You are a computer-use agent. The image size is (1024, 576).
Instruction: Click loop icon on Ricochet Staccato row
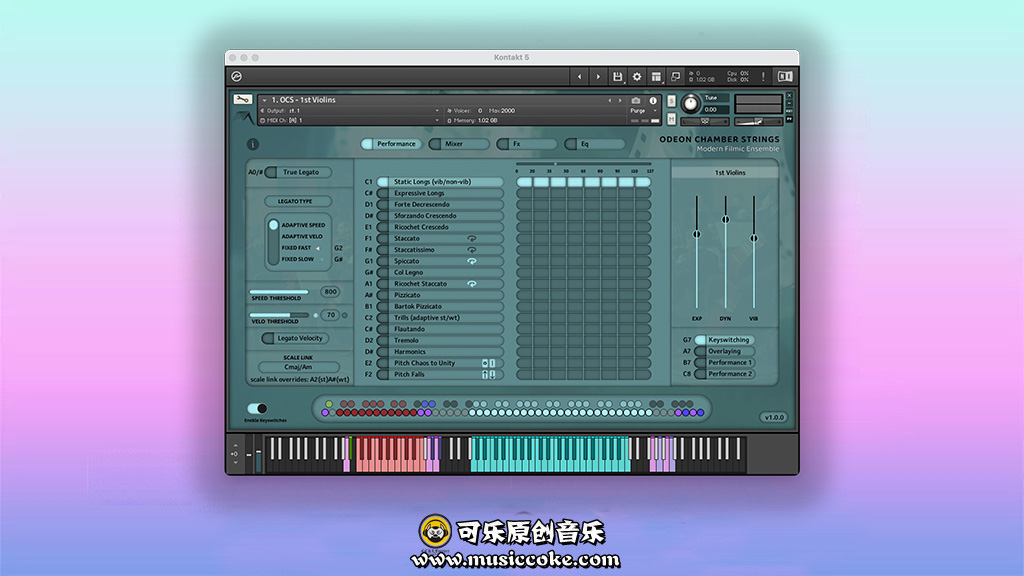(472, 284)
